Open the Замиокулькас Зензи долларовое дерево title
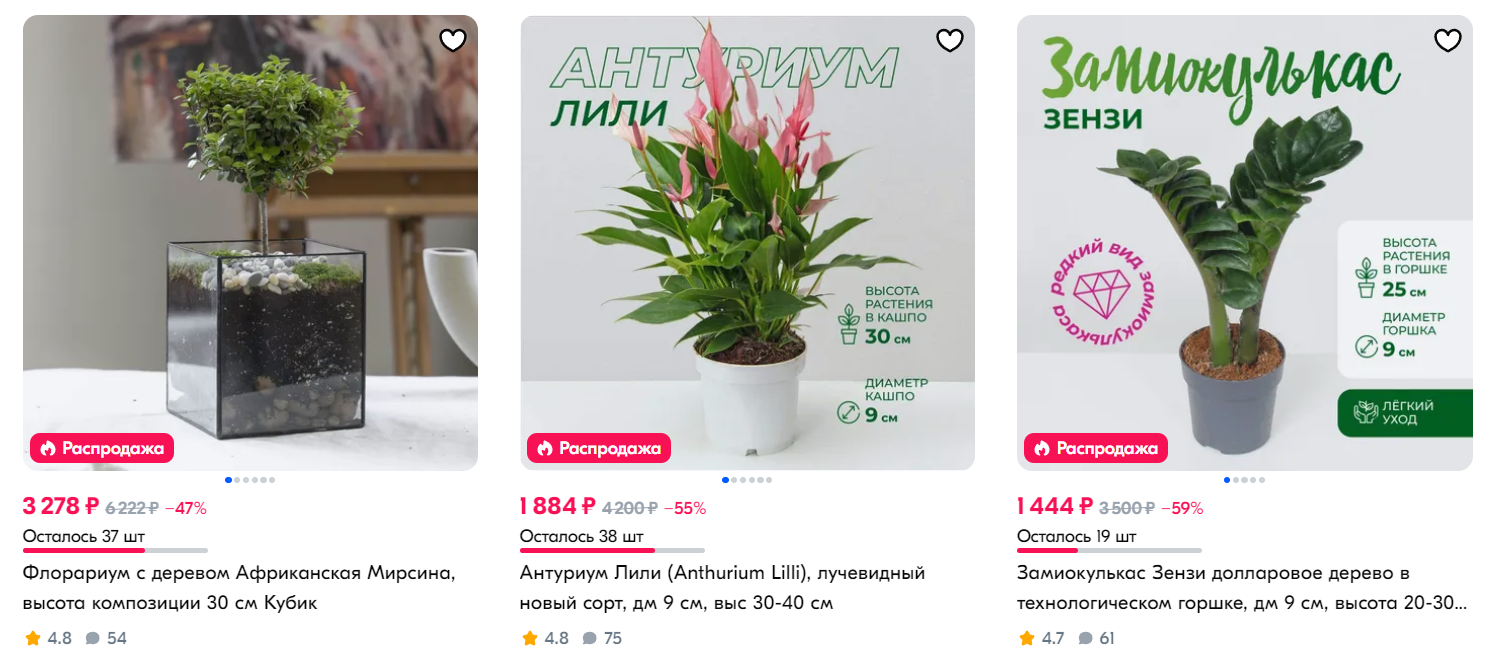 coord(1242,588)
